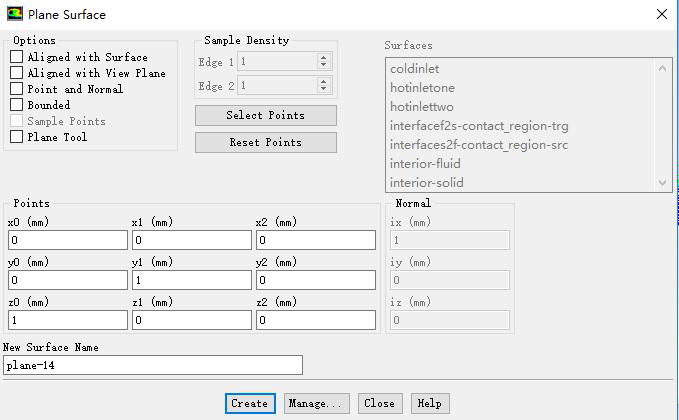Click the y2 (mm) input field
The width and height of the screenshot is (679, 420).
[316, 280]
